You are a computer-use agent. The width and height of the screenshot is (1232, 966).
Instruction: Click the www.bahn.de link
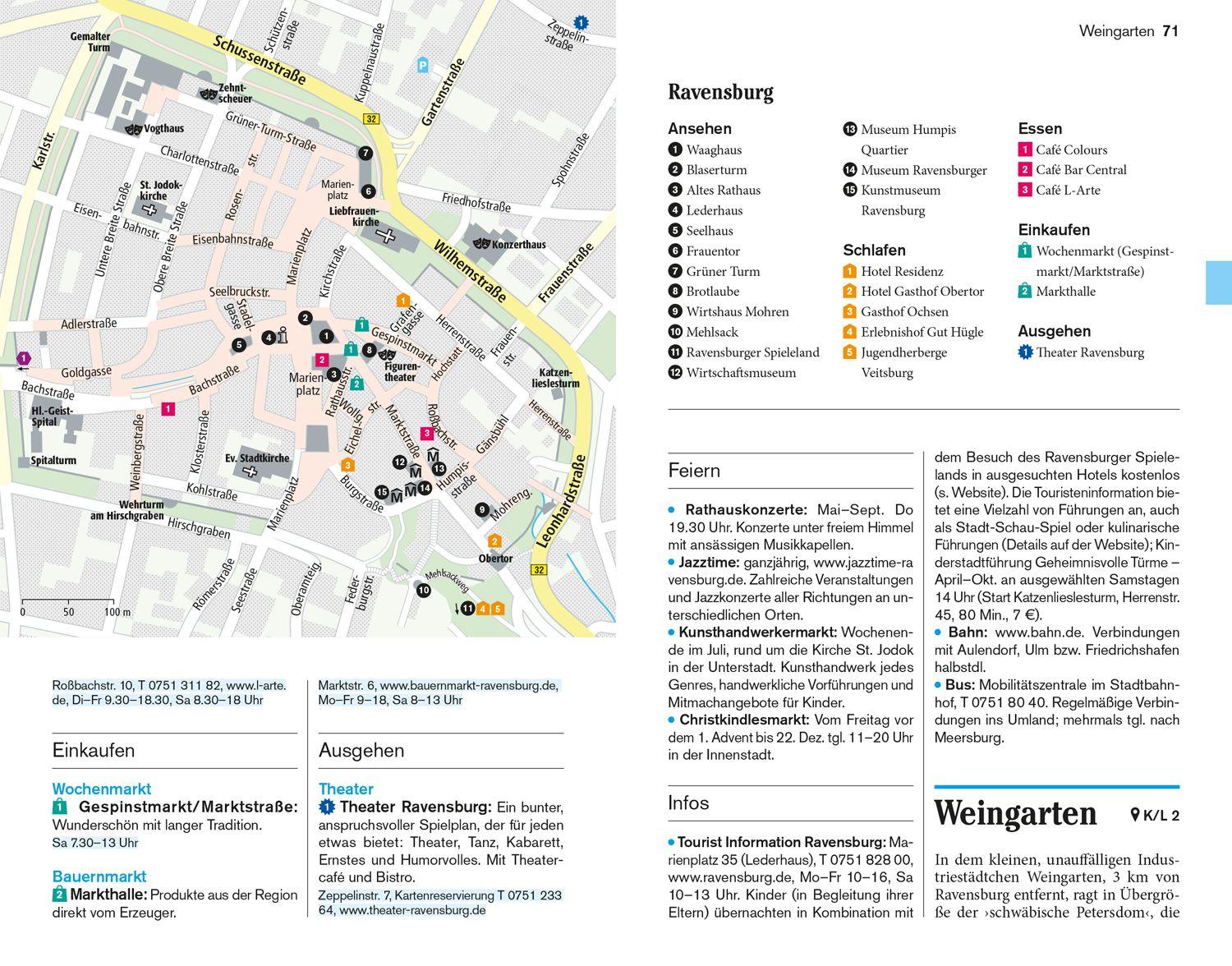[1034, 633]
